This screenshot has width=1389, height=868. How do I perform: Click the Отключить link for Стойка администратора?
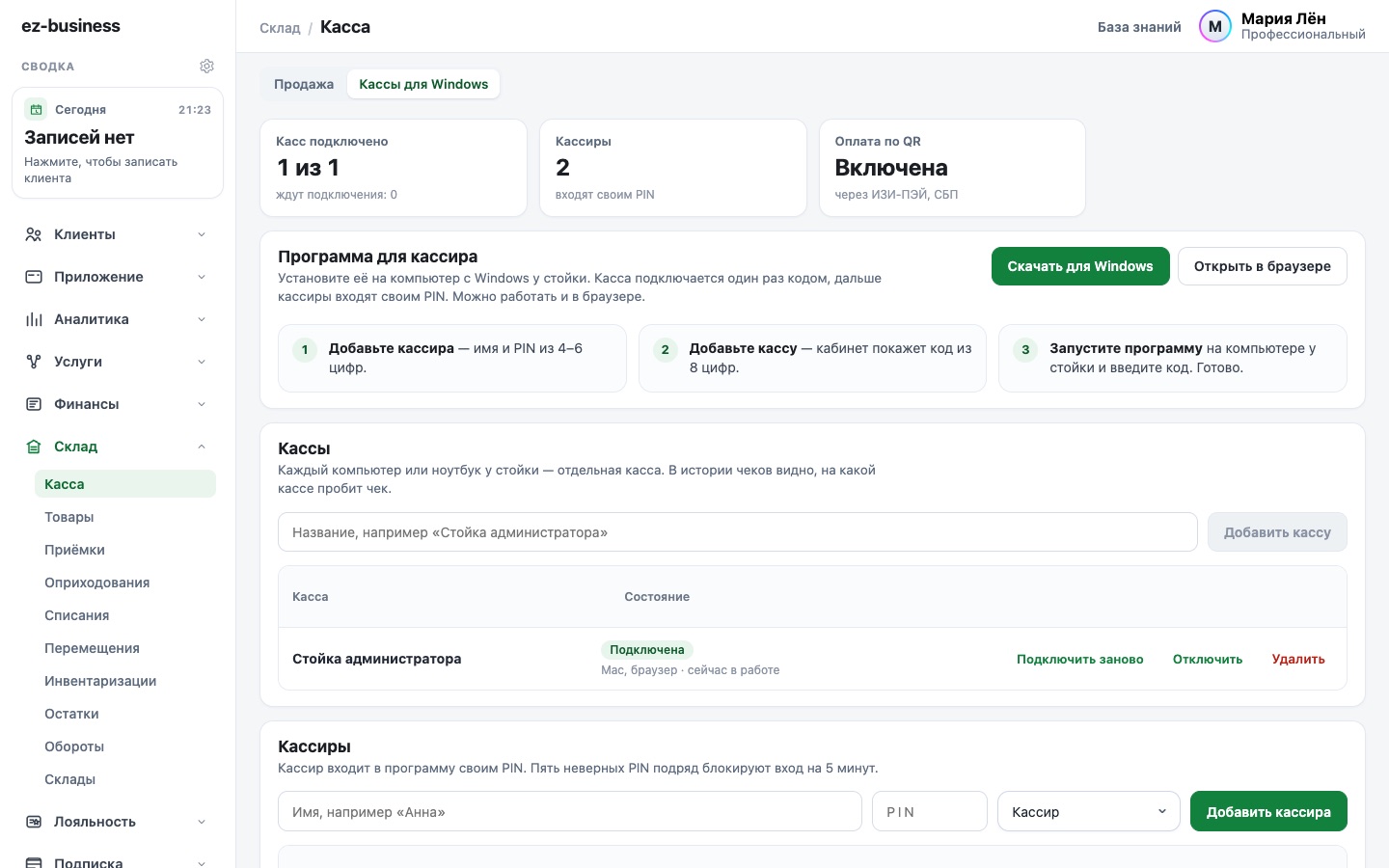1208,660
